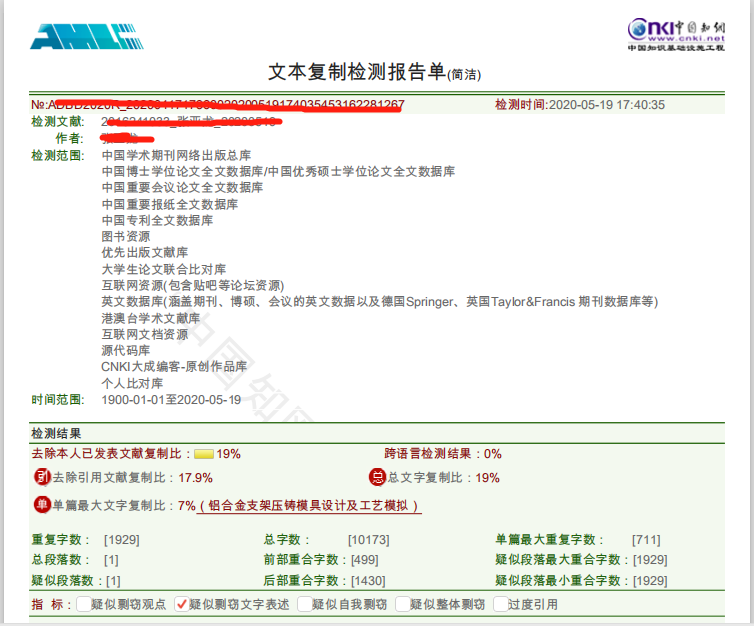
Task: Click the 源代码库 entry in detection range
Action: point(126,351)
